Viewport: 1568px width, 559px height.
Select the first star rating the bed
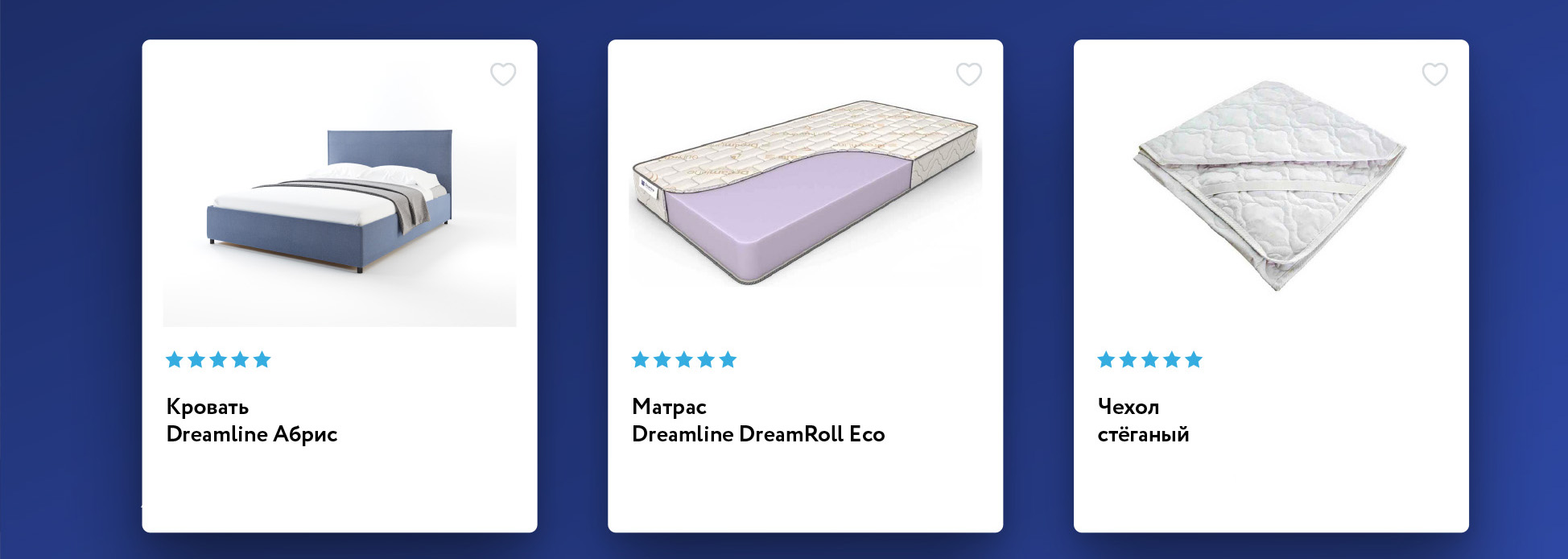173,360
